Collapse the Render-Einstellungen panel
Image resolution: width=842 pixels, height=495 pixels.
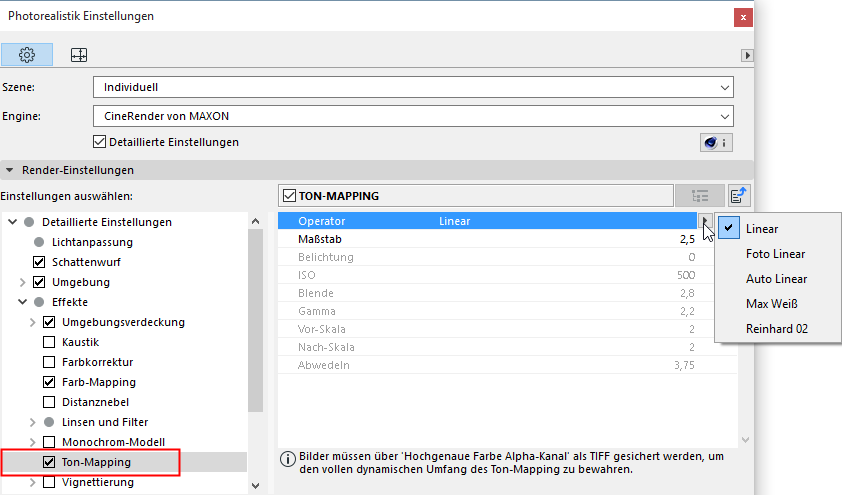[x=10, y=170]
